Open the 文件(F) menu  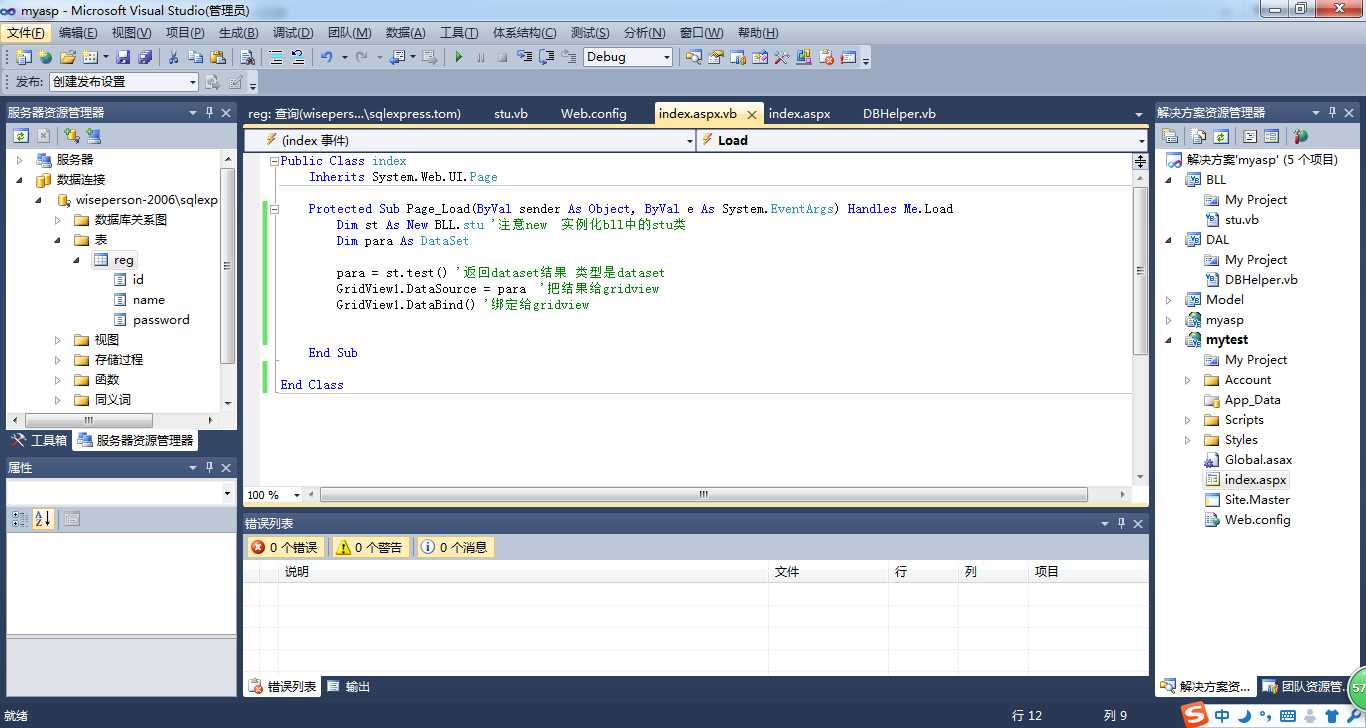[26, 33]
